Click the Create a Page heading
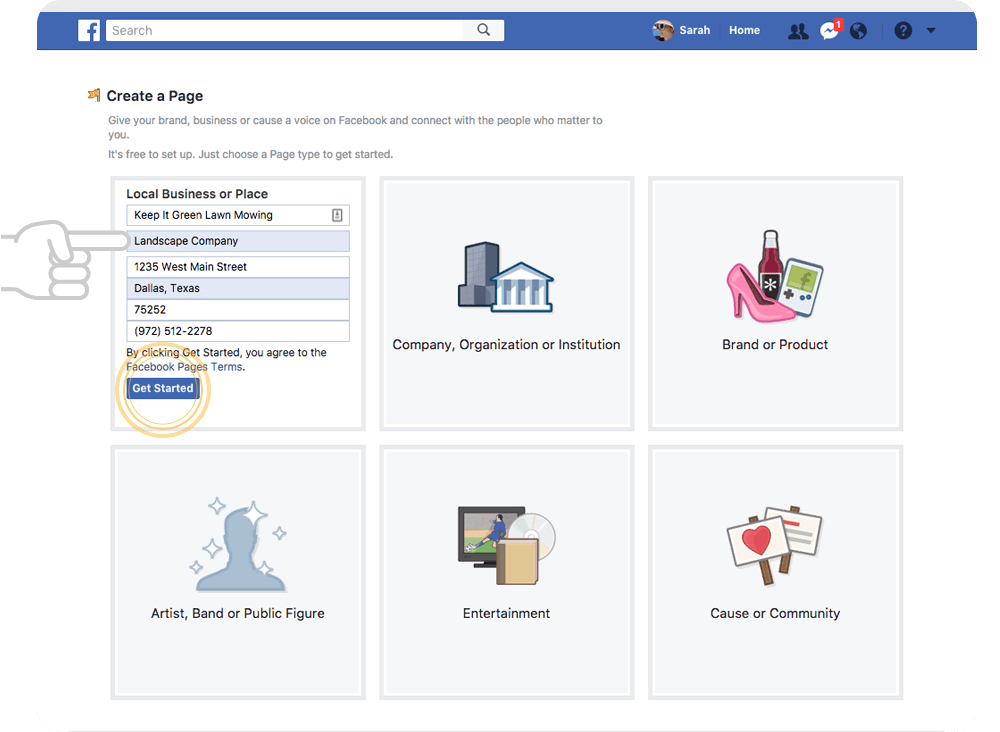1000x732 pixels. [x=155, y=96]
